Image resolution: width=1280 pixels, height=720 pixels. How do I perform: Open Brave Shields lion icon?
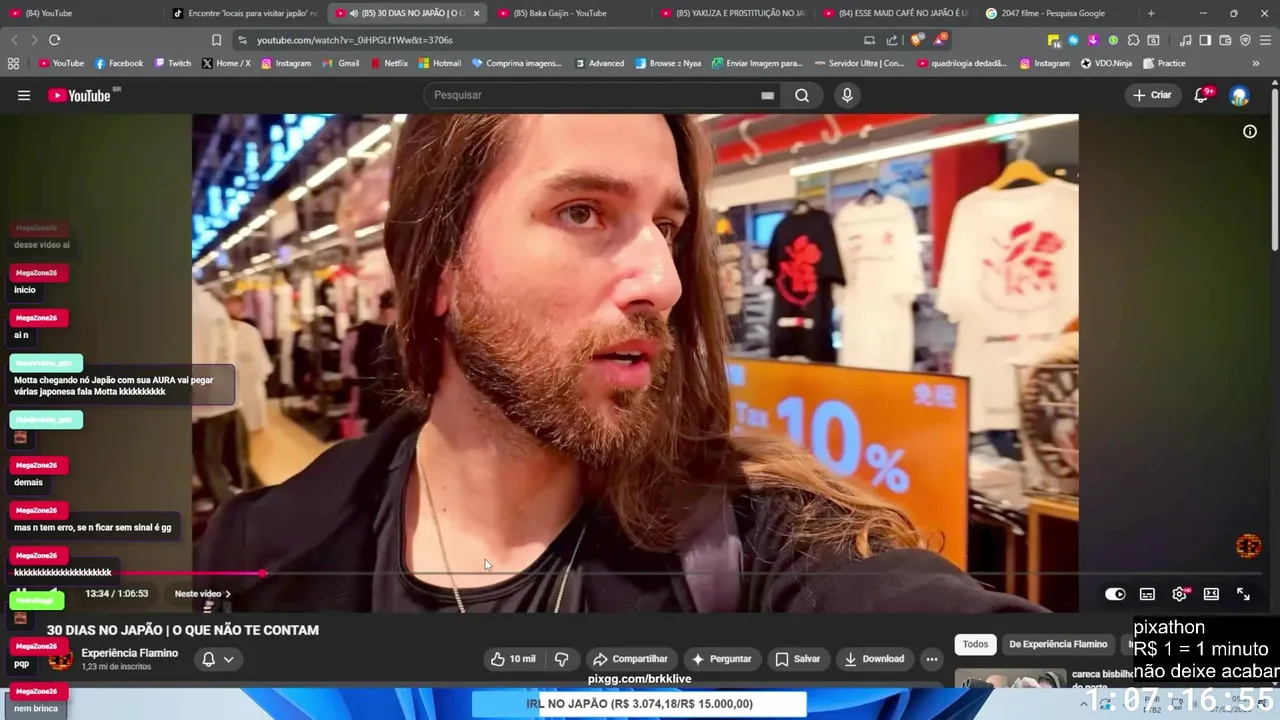tap(917, 40)
